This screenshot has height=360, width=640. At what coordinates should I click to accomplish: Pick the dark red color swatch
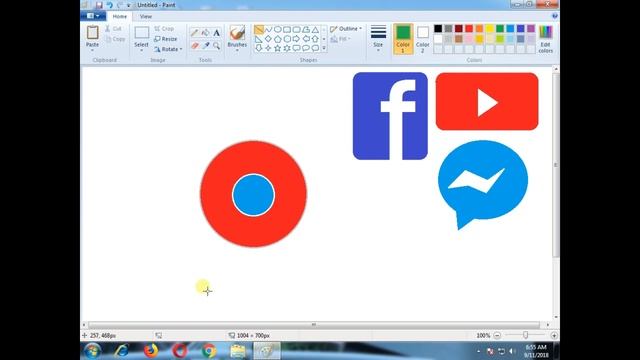[459, 29]
